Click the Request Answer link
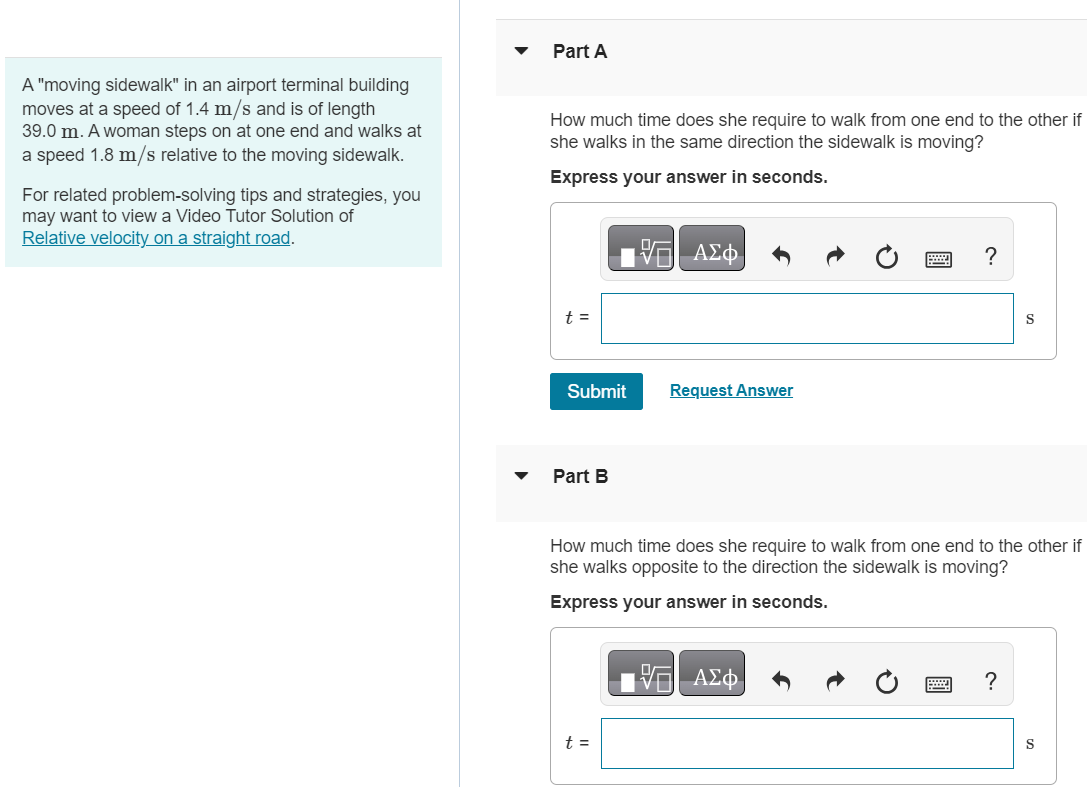The height and width of the screenshot is (787, 1087). 731,390
